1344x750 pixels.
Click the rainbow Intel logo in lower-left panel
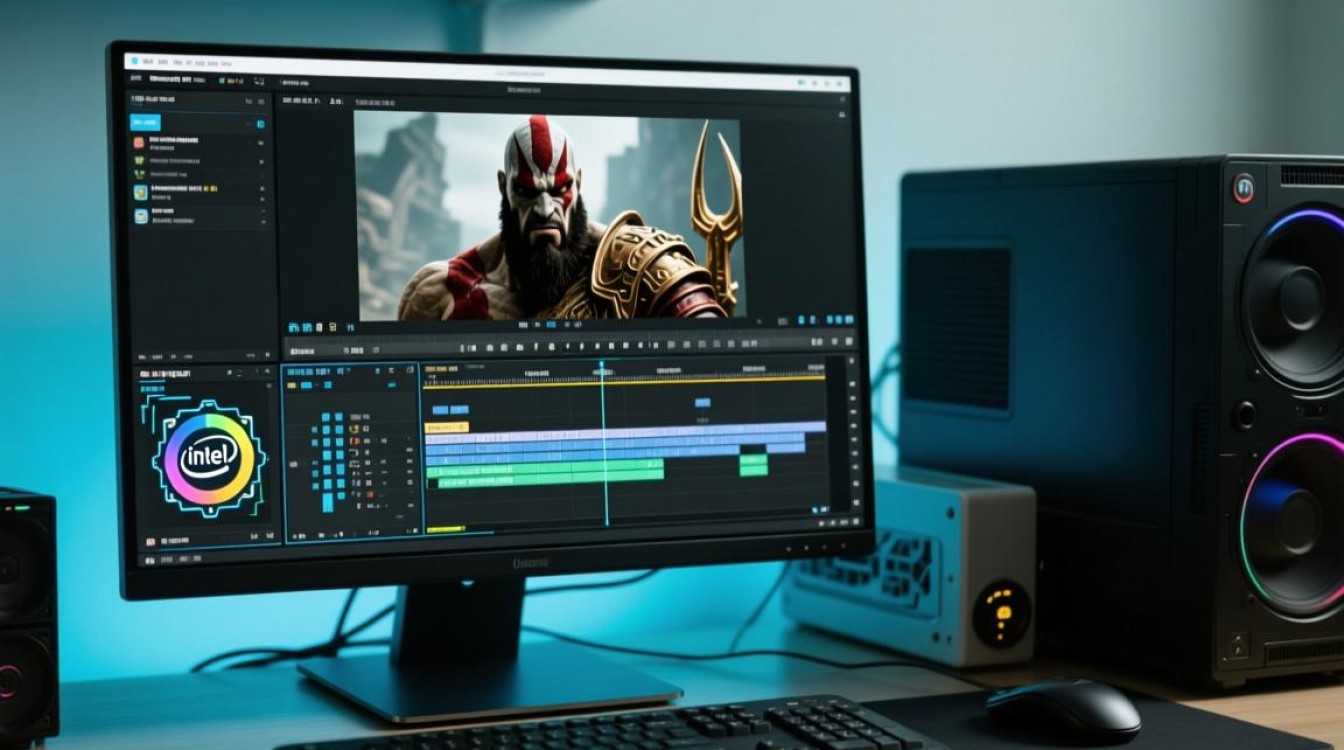(209, 459)
